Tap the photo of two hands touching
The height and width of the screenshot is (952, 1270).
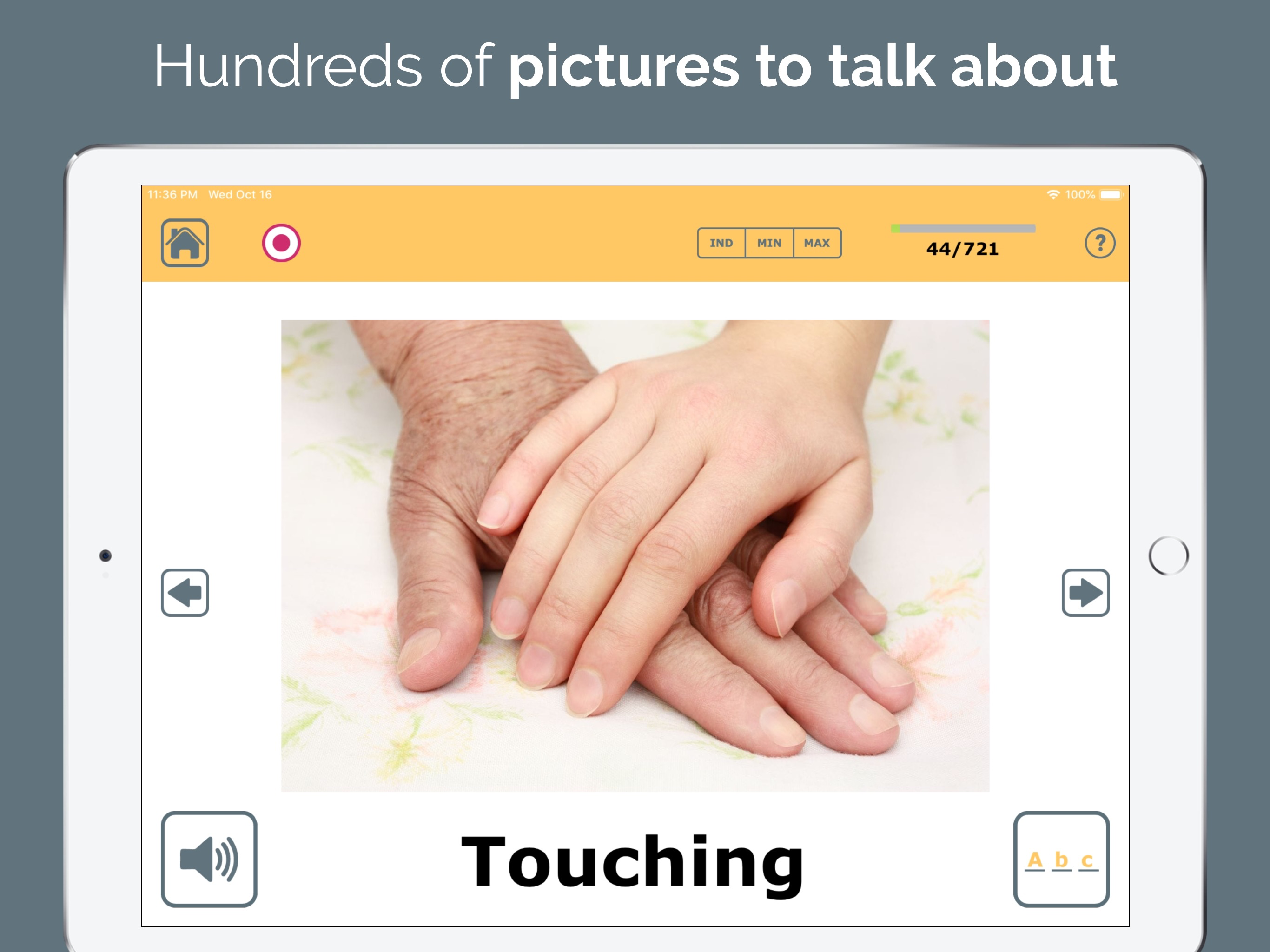click(x=635, y=556)
